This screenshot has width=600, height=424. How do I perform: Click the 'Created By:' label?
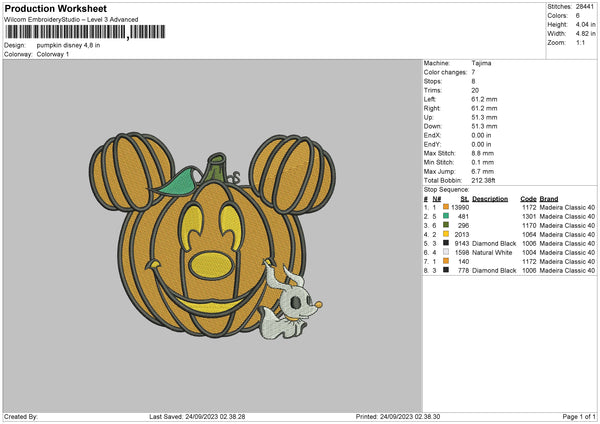[21, 416]
